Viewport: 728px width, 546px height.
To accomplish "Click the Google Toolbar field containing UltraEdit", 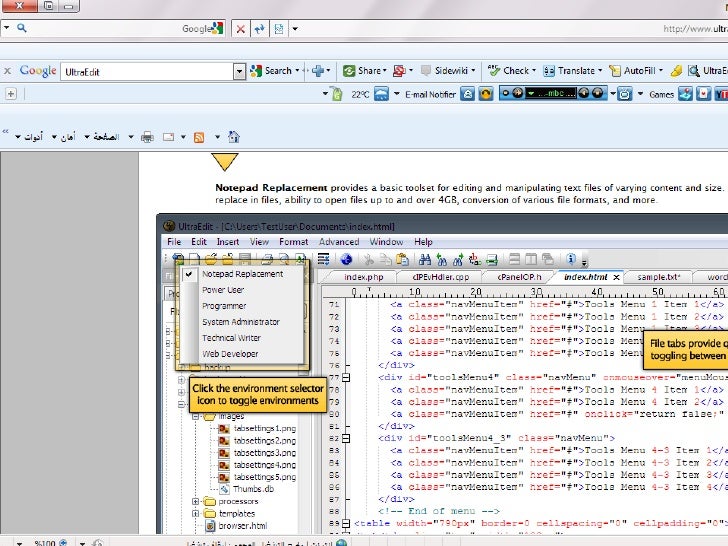I will pos(147,72).
